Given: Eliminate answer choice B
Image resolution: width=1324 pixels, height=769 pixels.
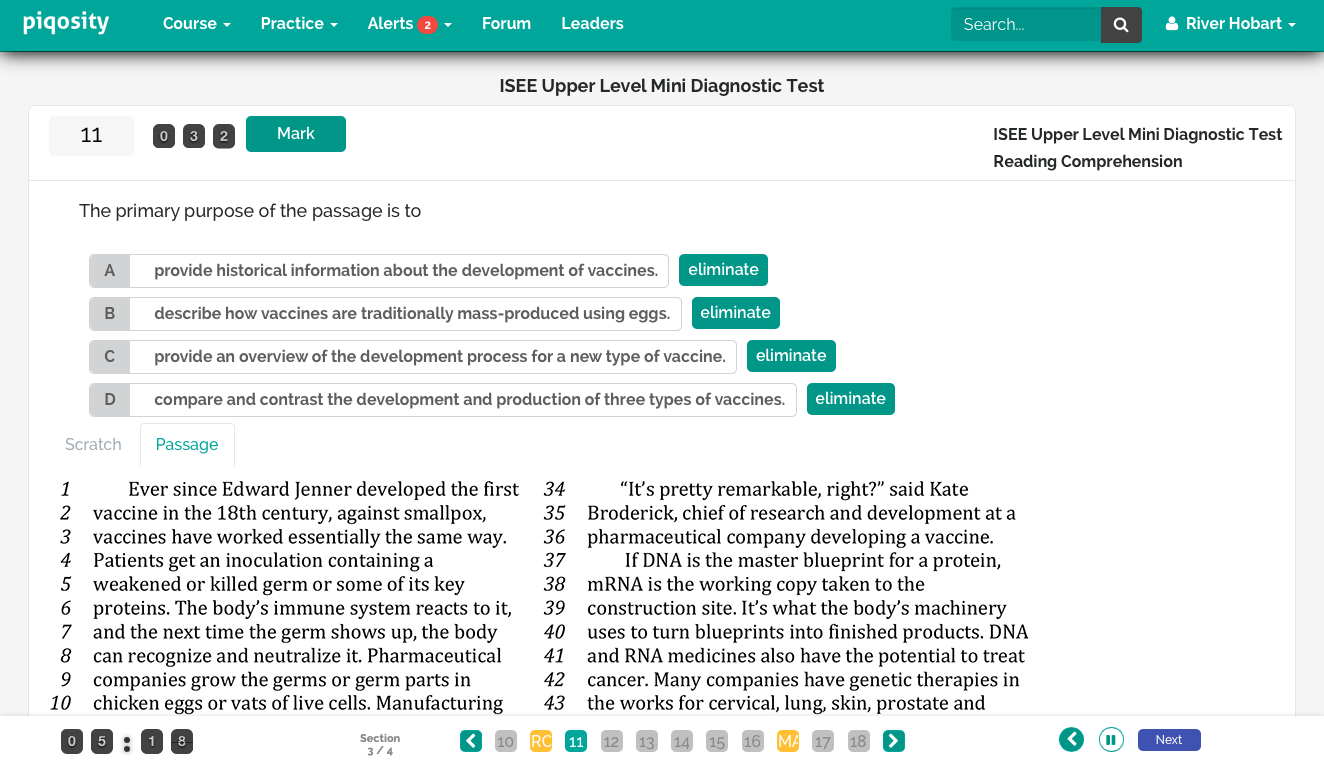Looking at the screenshot, I should point(735,313).
